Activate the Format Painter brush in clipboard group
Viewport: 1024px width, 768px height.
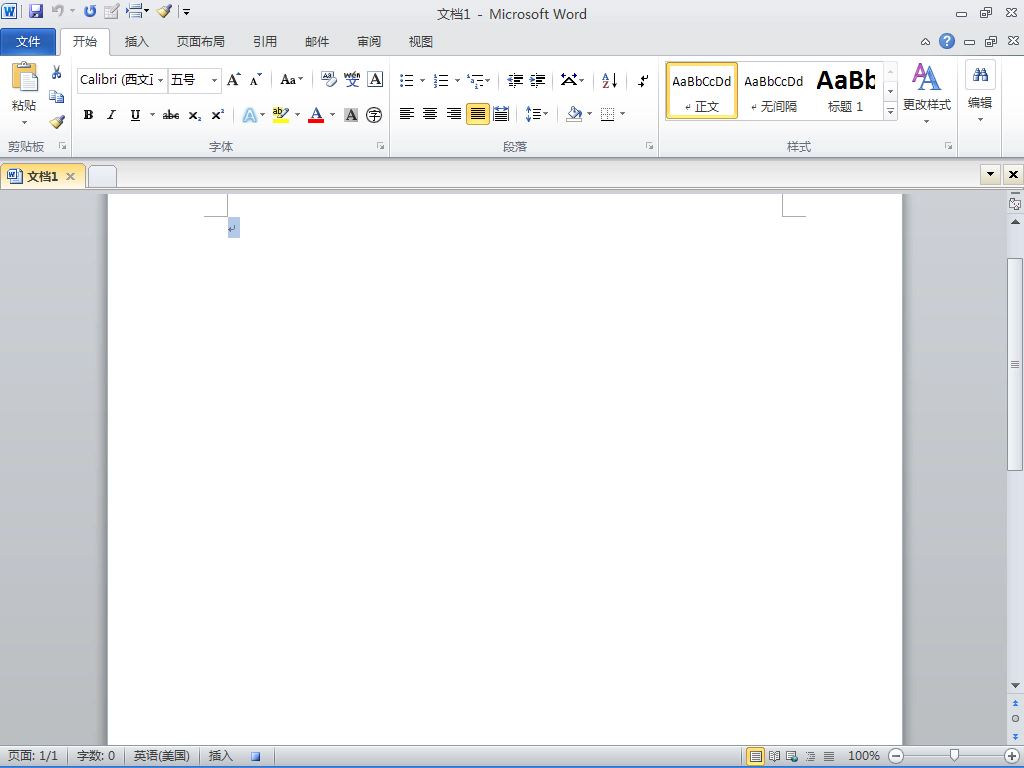click(x=57, y=121)
